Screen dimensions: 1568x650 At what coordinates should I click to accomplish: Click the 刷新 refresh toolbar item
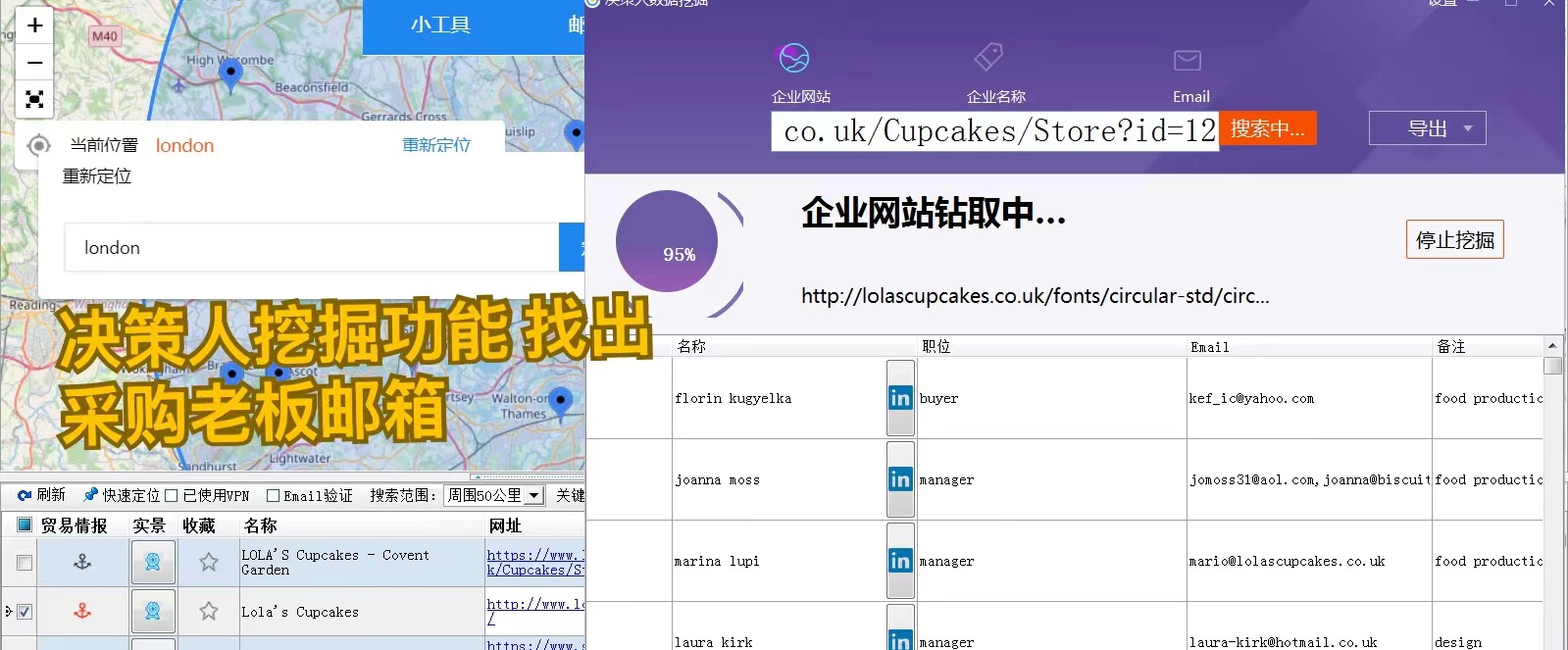pos(41,495)
